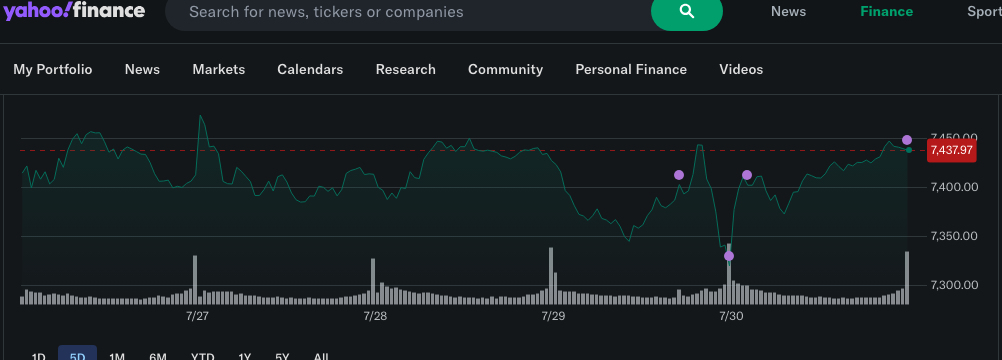This screenshot has width=1002, height=360.
Task: Click the red 7,437.97 price label
Action: pyautogui.click(x=952, y=150)
